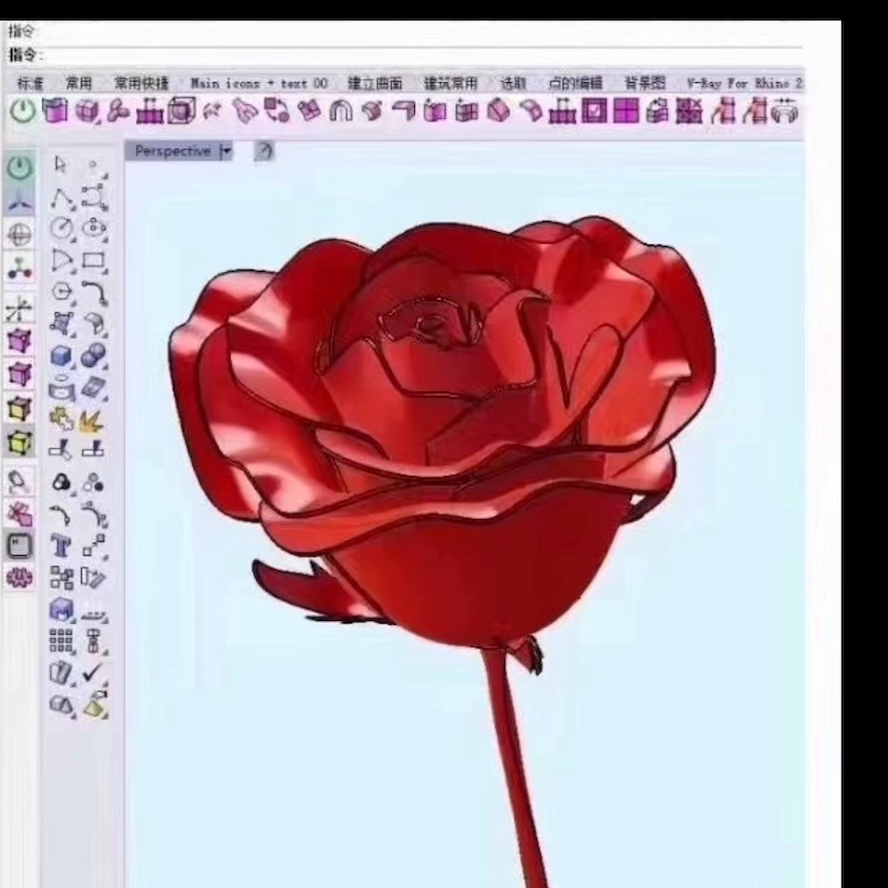Click the blend curves tool

pos(93,514)
